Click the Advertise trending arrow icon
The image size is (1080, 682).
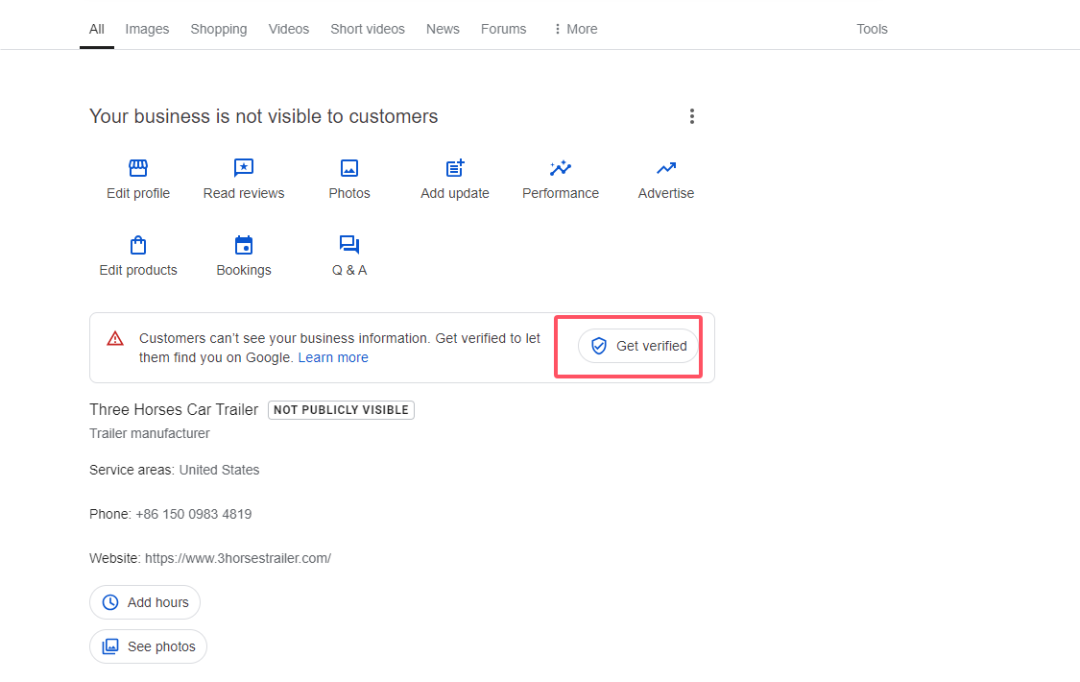coord(666,168)
